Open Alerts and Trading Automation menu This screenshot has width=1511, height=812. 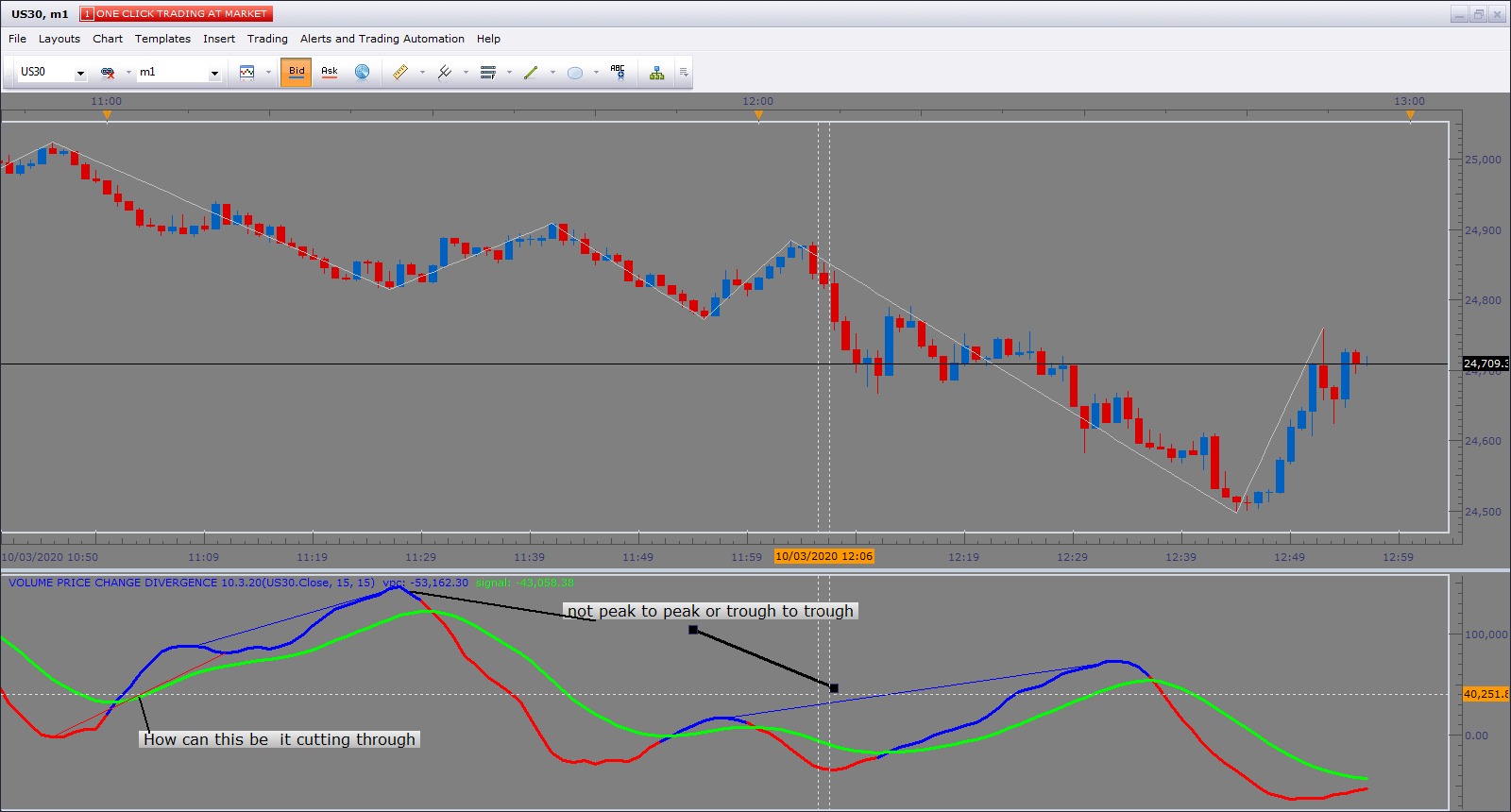pyautogui.click(x=382, y=39)
